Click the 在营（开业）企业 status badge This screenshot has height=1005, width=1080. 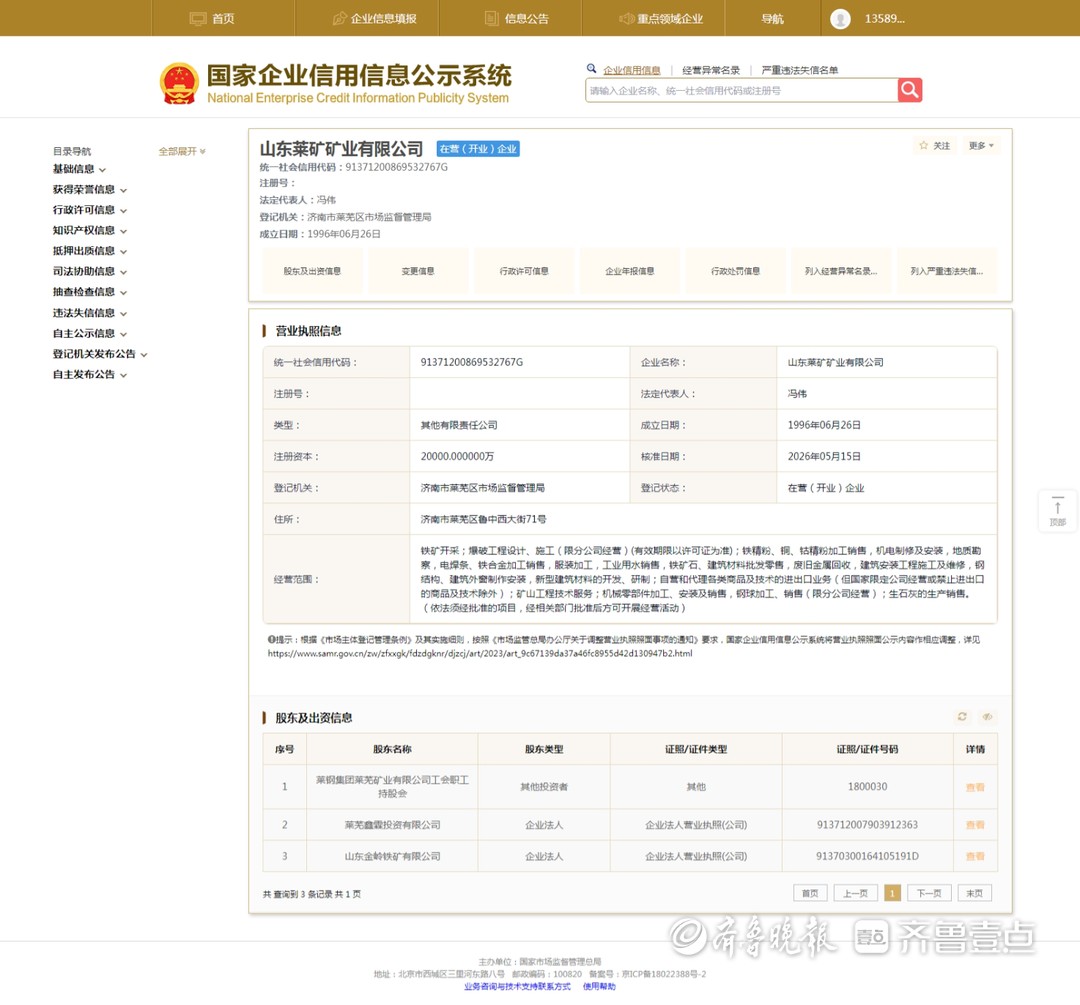point(478,149)
